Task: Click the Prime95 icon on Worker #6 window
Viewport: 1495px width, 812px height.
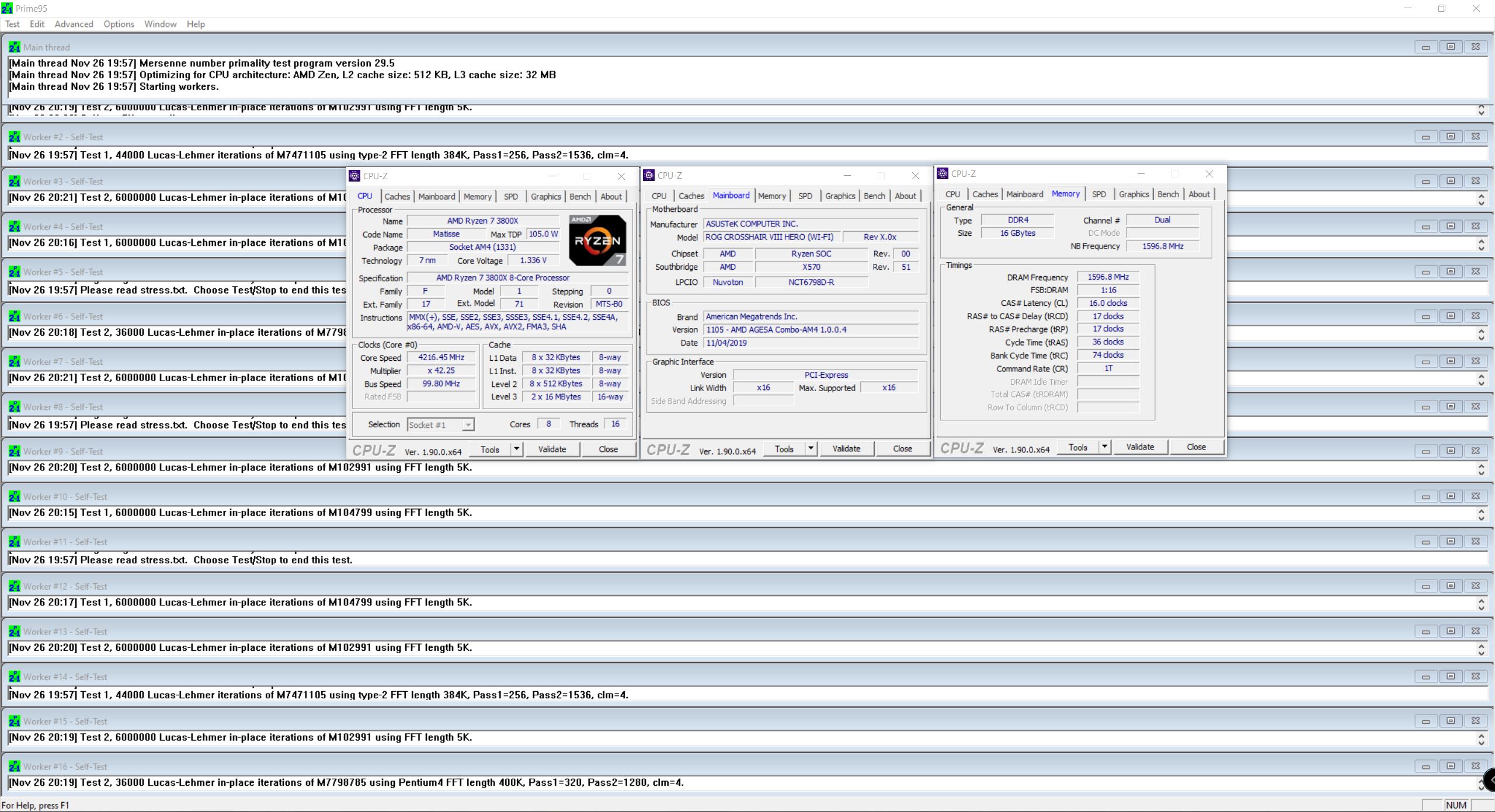Action: pyautogui.click(x=15, y=316)
